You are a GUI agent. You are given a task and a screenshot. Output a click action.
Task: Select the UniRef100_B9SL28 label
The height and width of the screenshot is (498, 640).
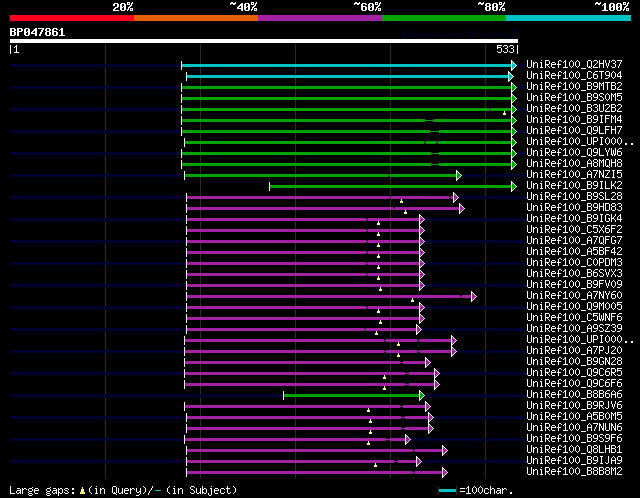pyautogui.click(x=574, y=196)
